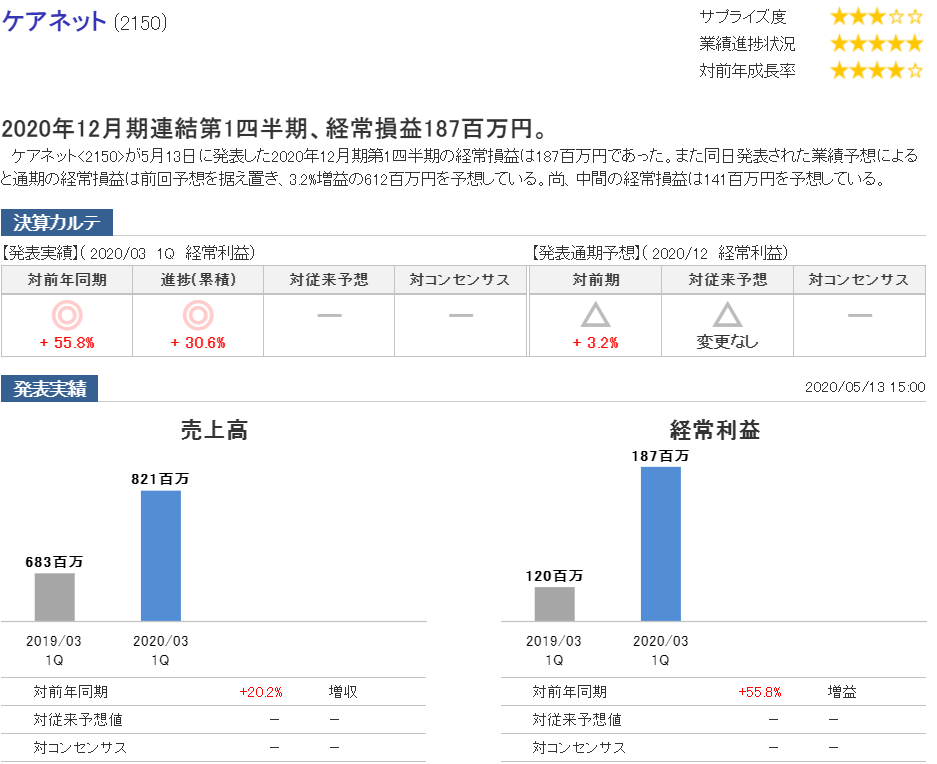Click the 進捗(累積) column header
This screenshot has height=764, width=937.
(x=198, y=280)
